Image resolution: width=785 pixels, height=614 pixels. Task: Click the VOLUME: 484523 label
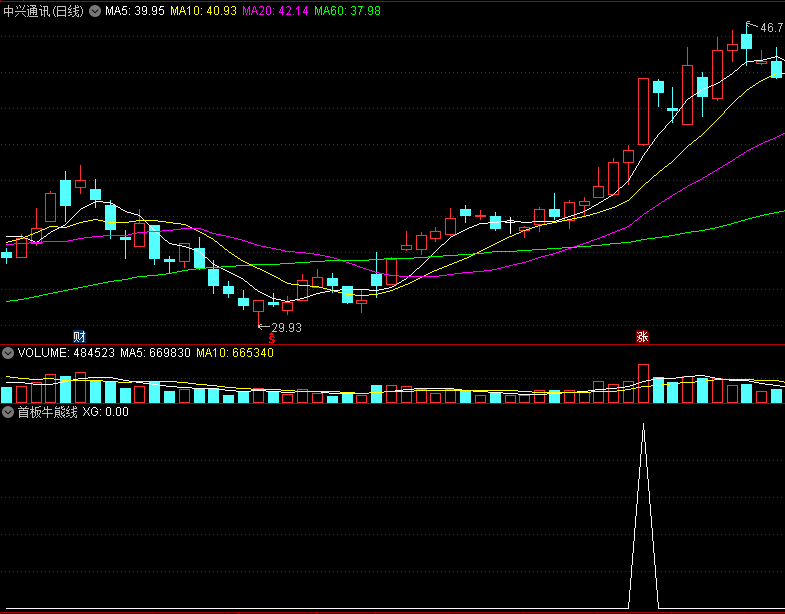coord(66,353)
